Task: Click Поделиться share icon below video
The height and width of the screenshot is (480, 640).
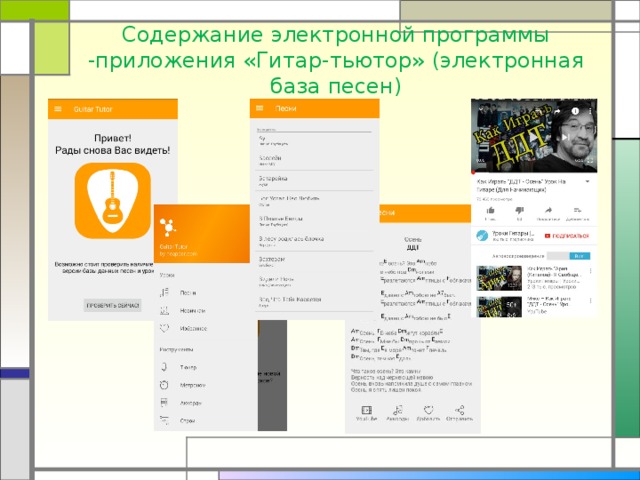Action: (x=548, y=211)
